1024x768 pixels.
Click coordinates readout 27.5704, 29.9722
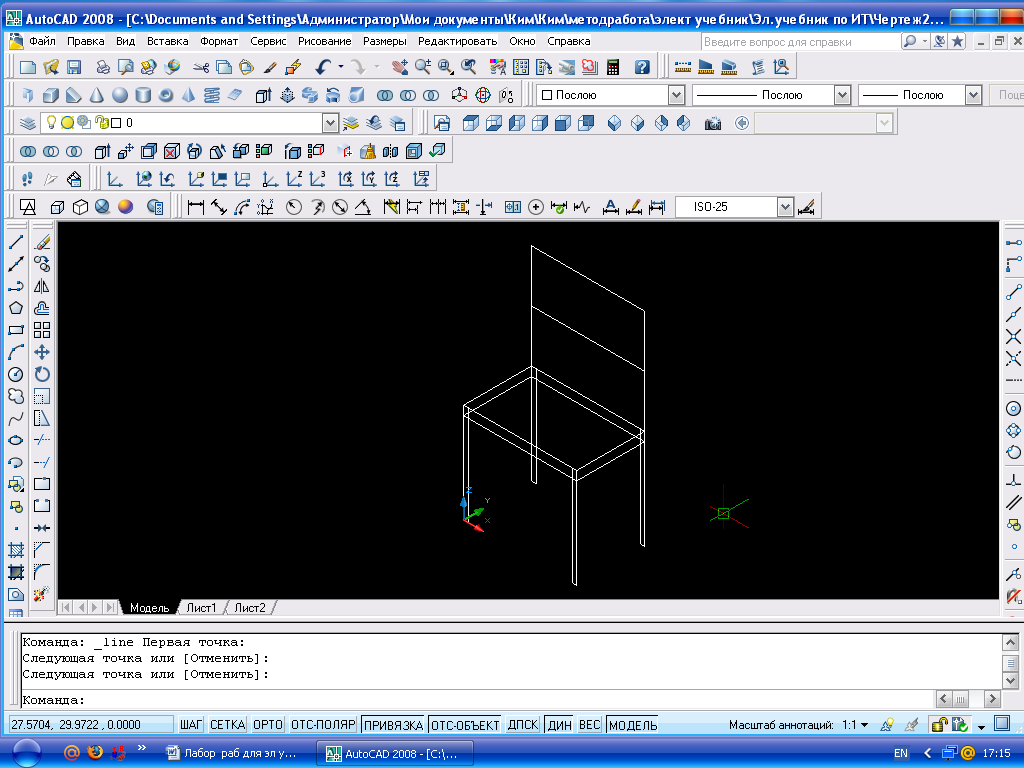tap(90, 725)
